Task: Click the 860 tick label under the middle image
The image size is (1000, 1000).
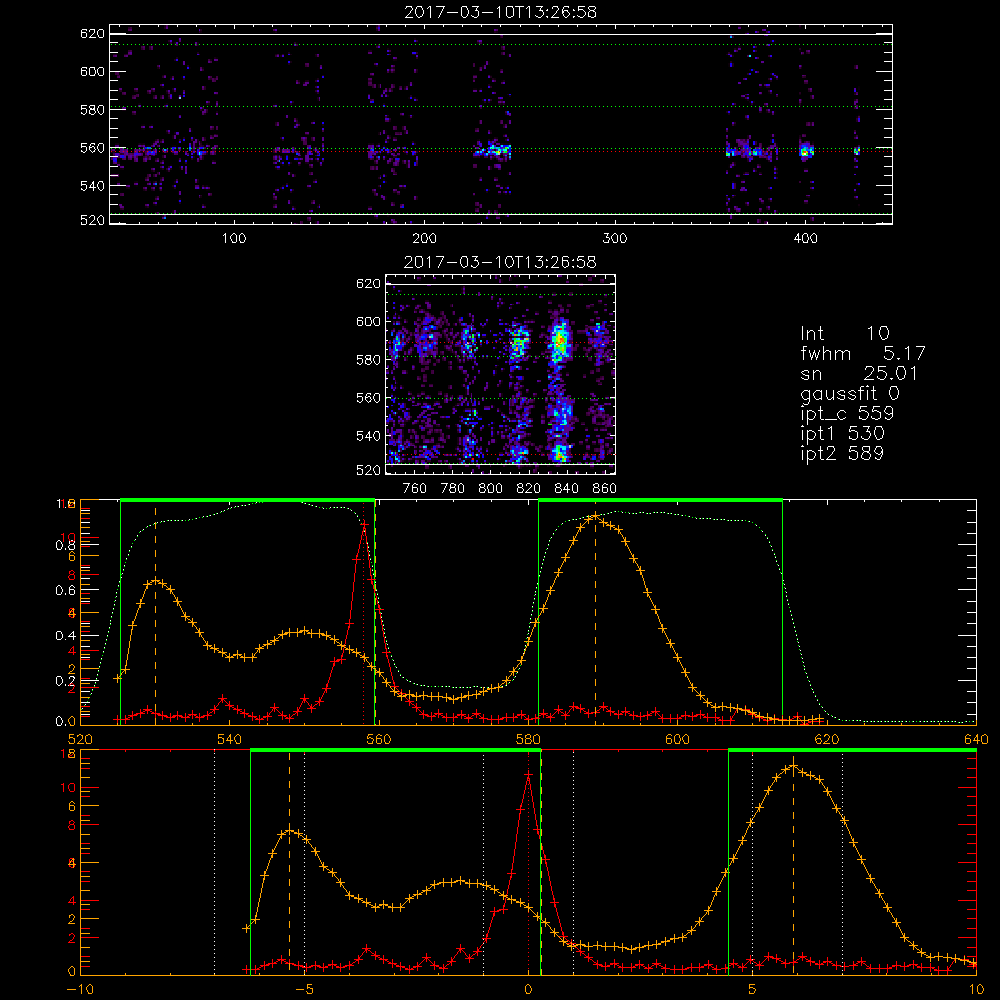Action: [x=605, y=489]
